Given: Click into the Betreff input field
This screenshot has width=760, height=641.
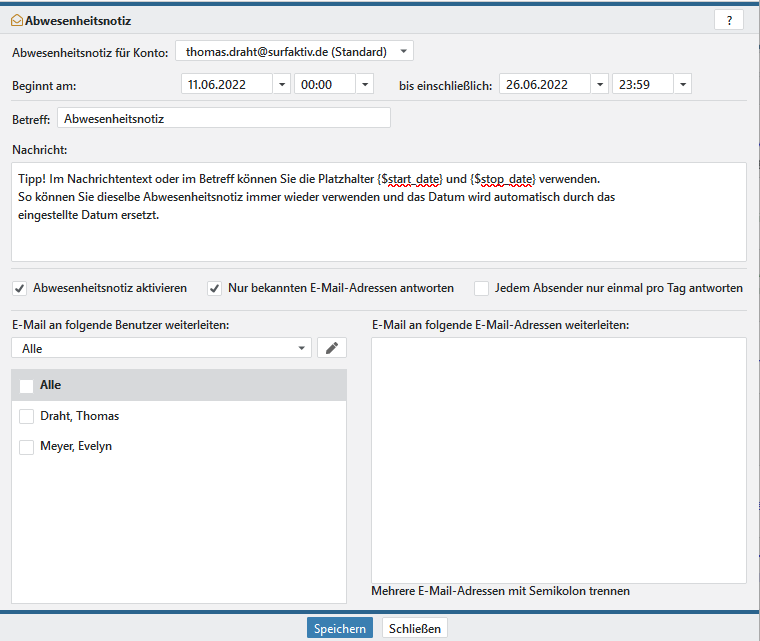Looking at the screenshot, I should (x=223, y=118).
